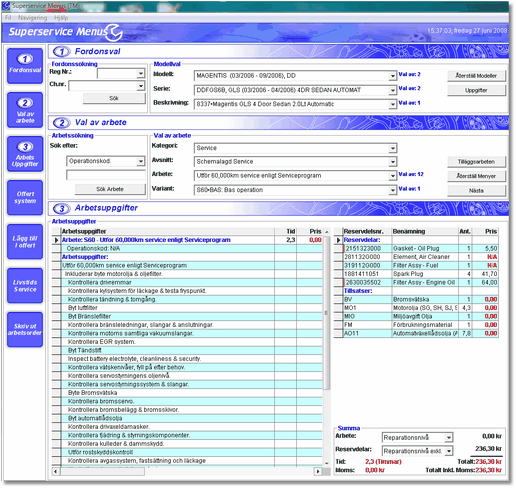Open the Fordonsval sidebar step 1
Screen dimensions: 516x488
pos(25,66)
